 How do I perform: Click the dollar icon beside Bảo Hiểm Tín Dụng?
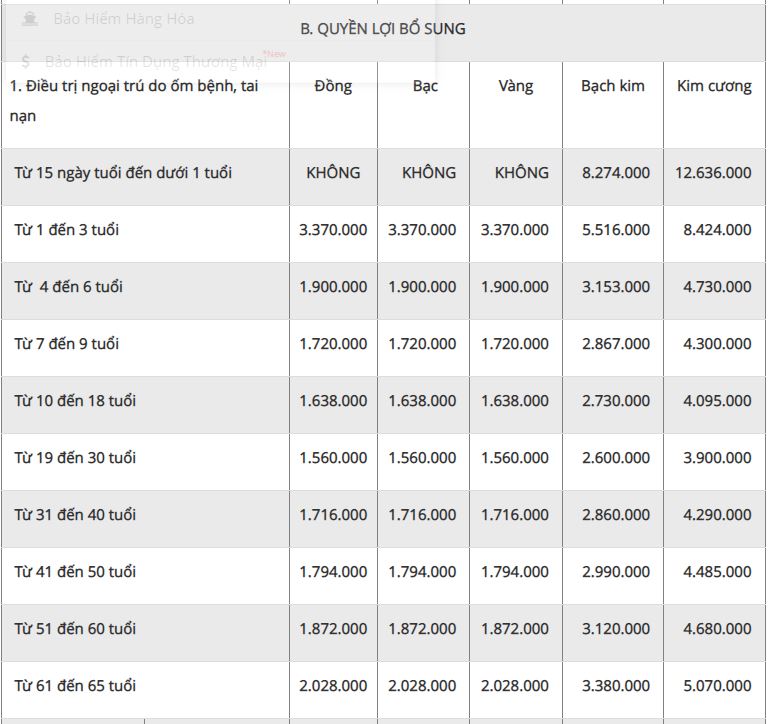tap(26, 62)
